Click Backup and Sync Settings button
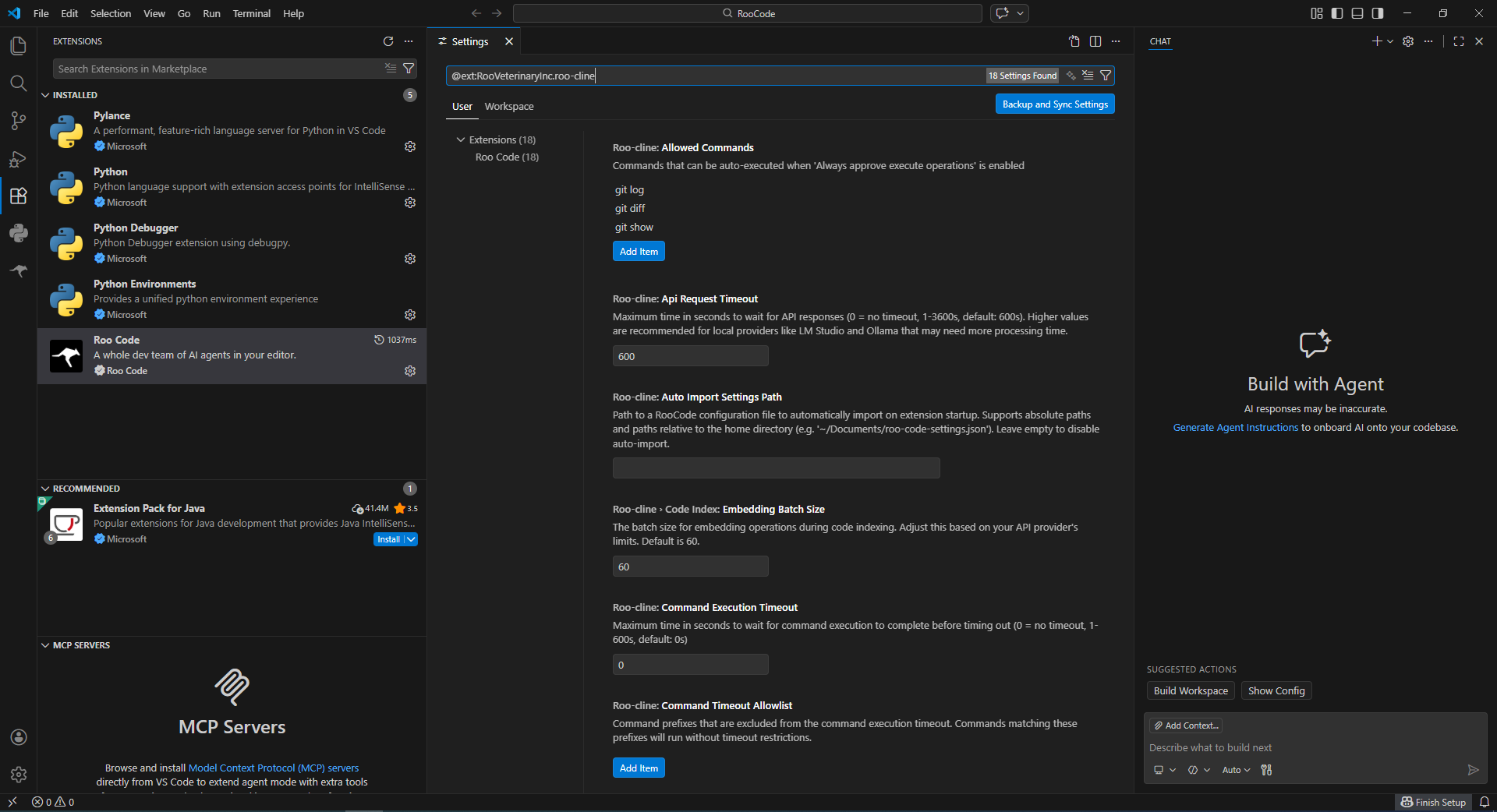The image size is (1497, 812). tap(1054, 104)
